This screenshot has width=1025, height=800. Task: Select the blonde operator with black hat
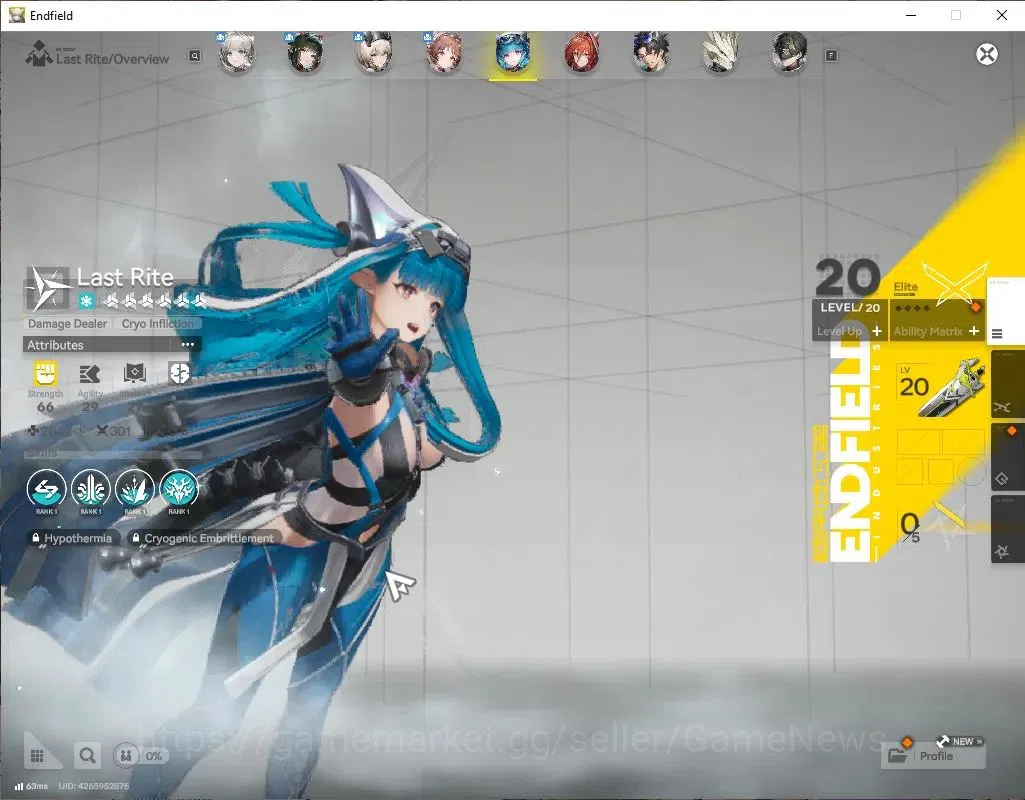[x=374, y=52]
